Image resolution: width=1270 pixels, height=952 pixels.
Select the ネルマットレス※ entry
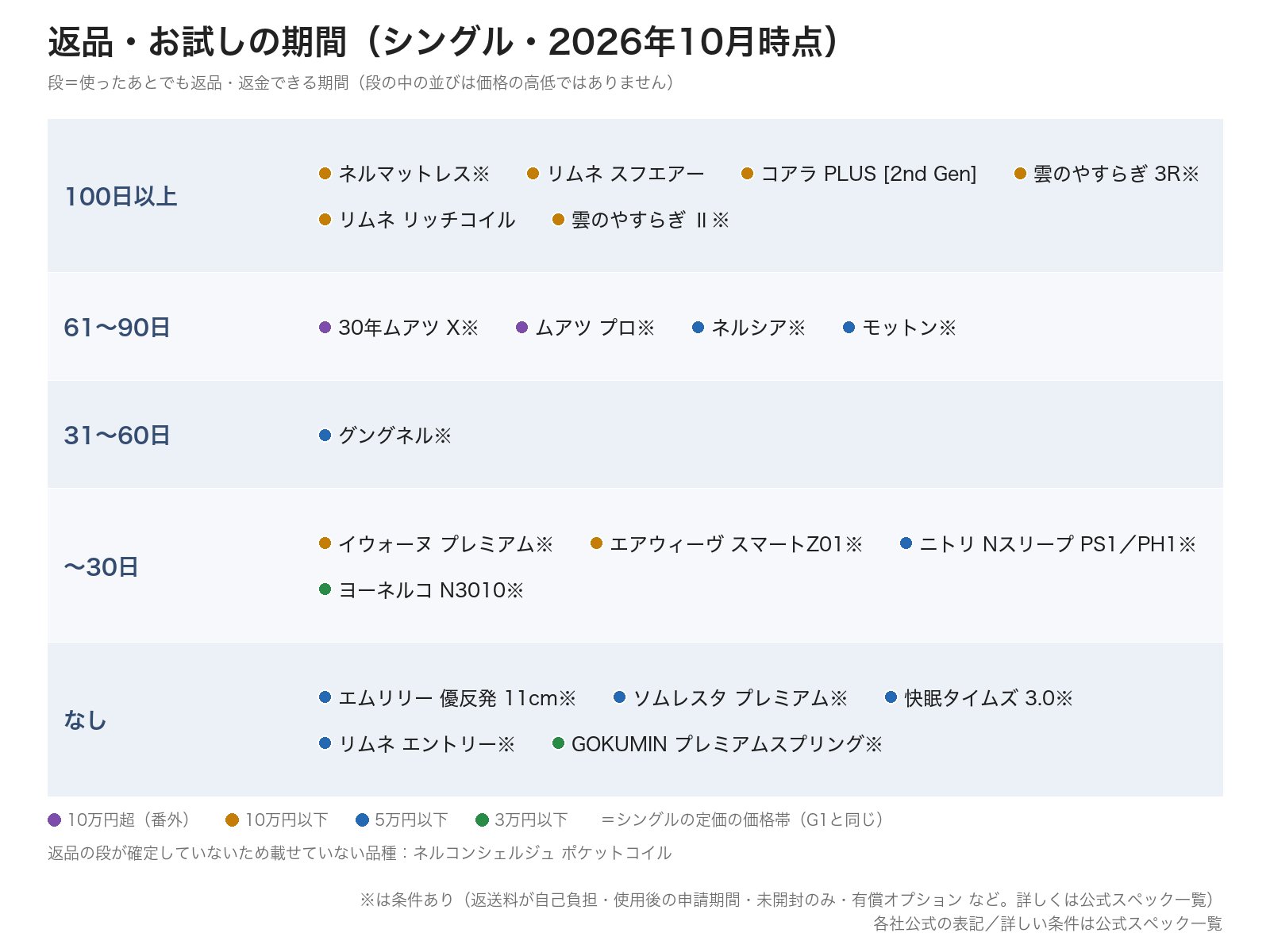pyautogui.click(x=404, y=174)
